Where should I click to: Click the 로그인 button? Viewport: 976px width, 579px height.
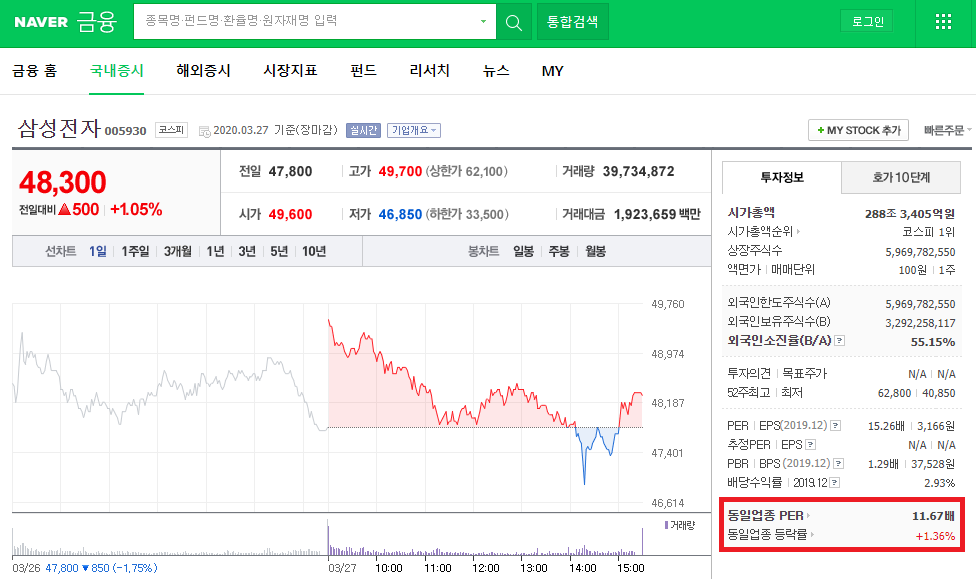[868, 21]
